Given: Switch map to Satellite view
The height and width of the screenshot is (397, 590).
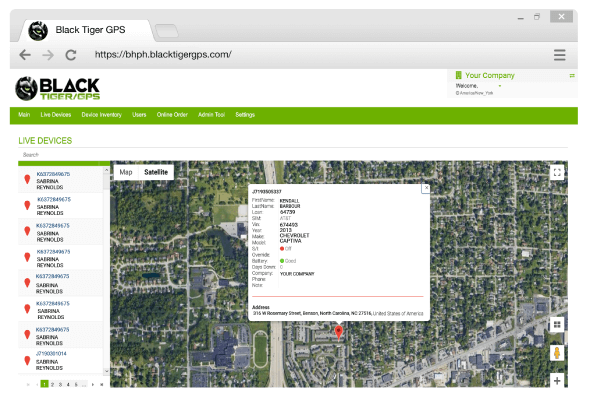Looking at the screenshot, I should [x=156, y=172].
